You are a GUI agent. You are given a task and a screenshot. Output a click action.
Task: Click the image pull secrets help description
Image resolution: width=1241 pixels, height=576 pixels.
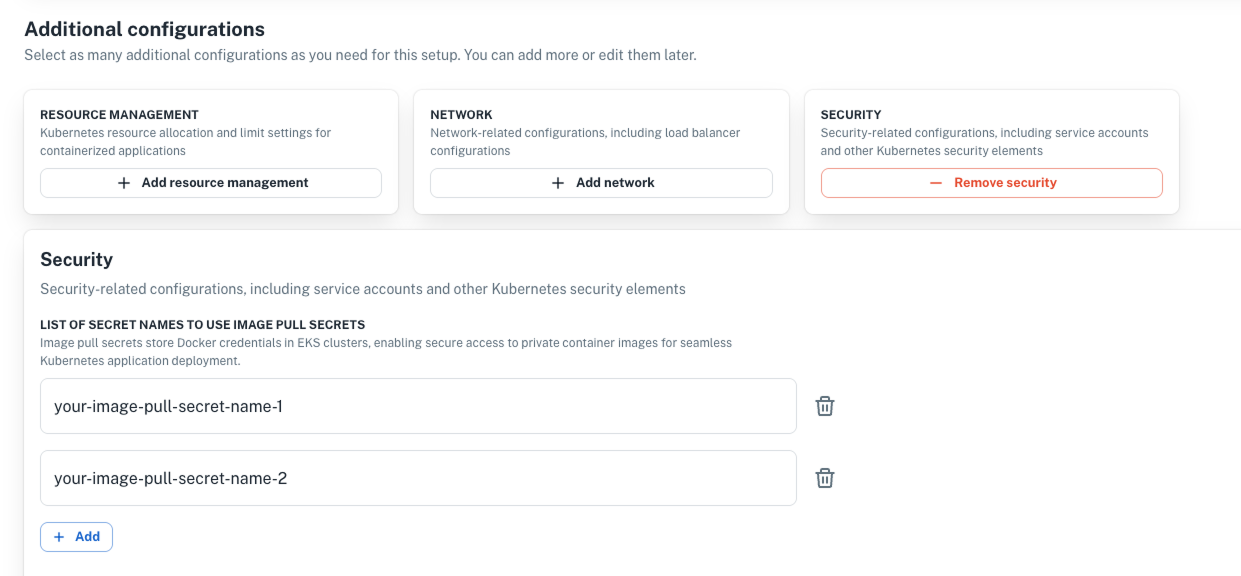385,351
